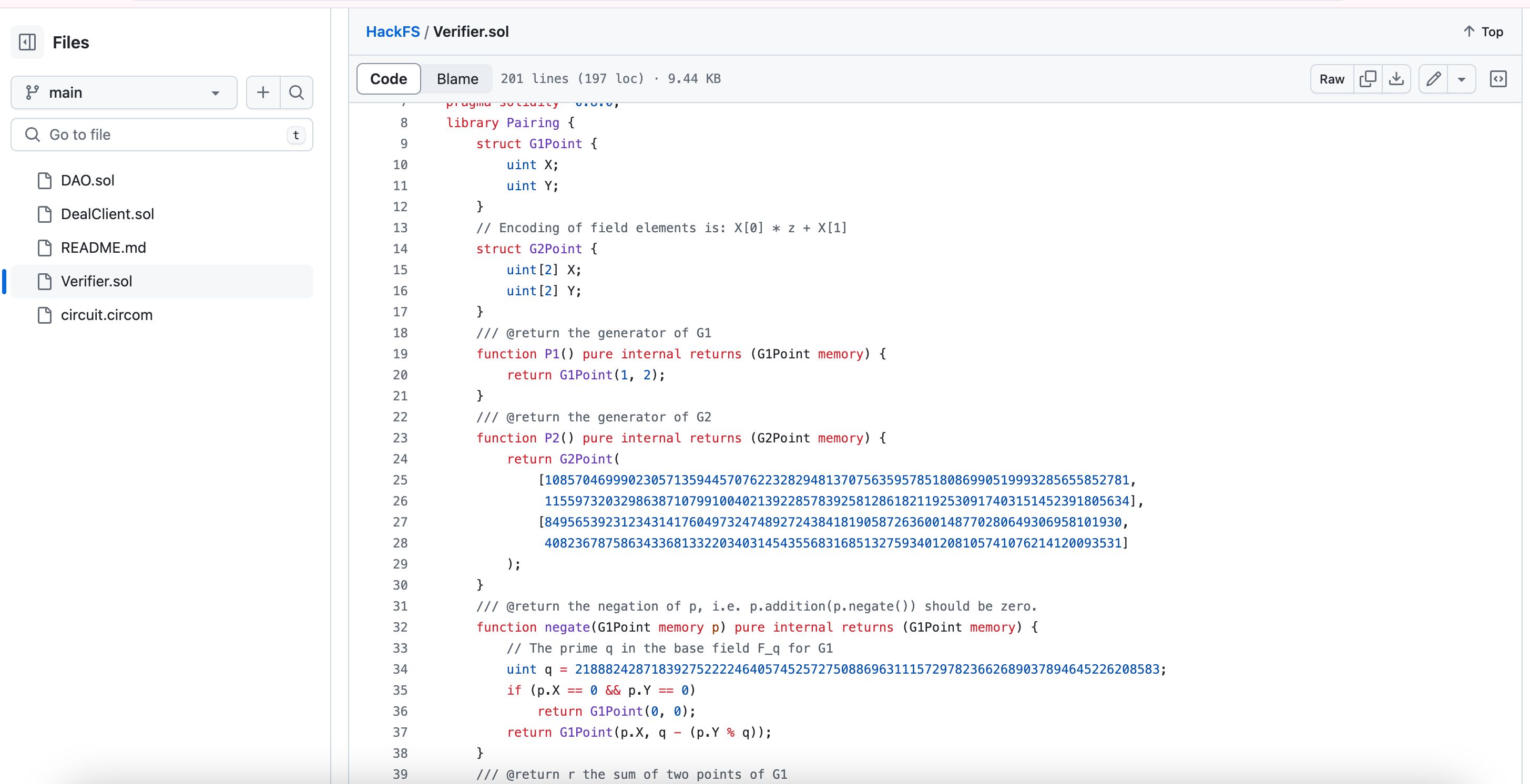Expand the HackFS repository link
Viewport: 1530px width, 784px height.
[394, 31]
